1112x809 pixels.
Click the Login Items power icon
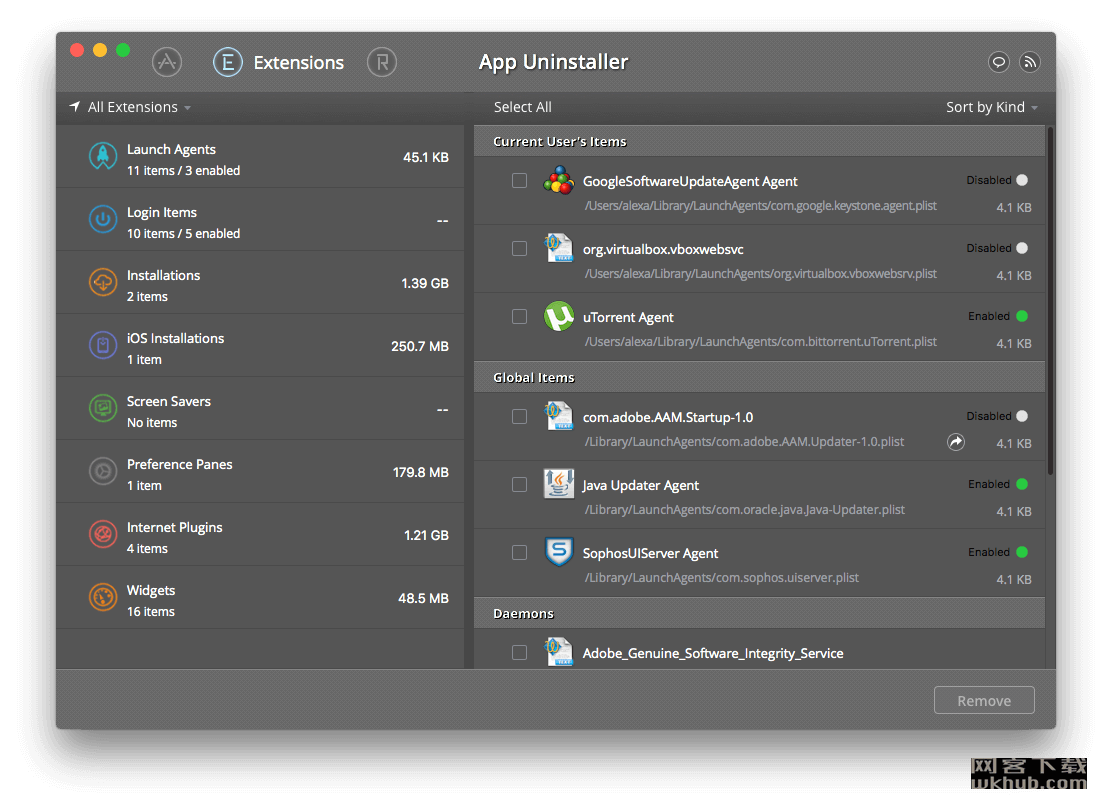103,219
